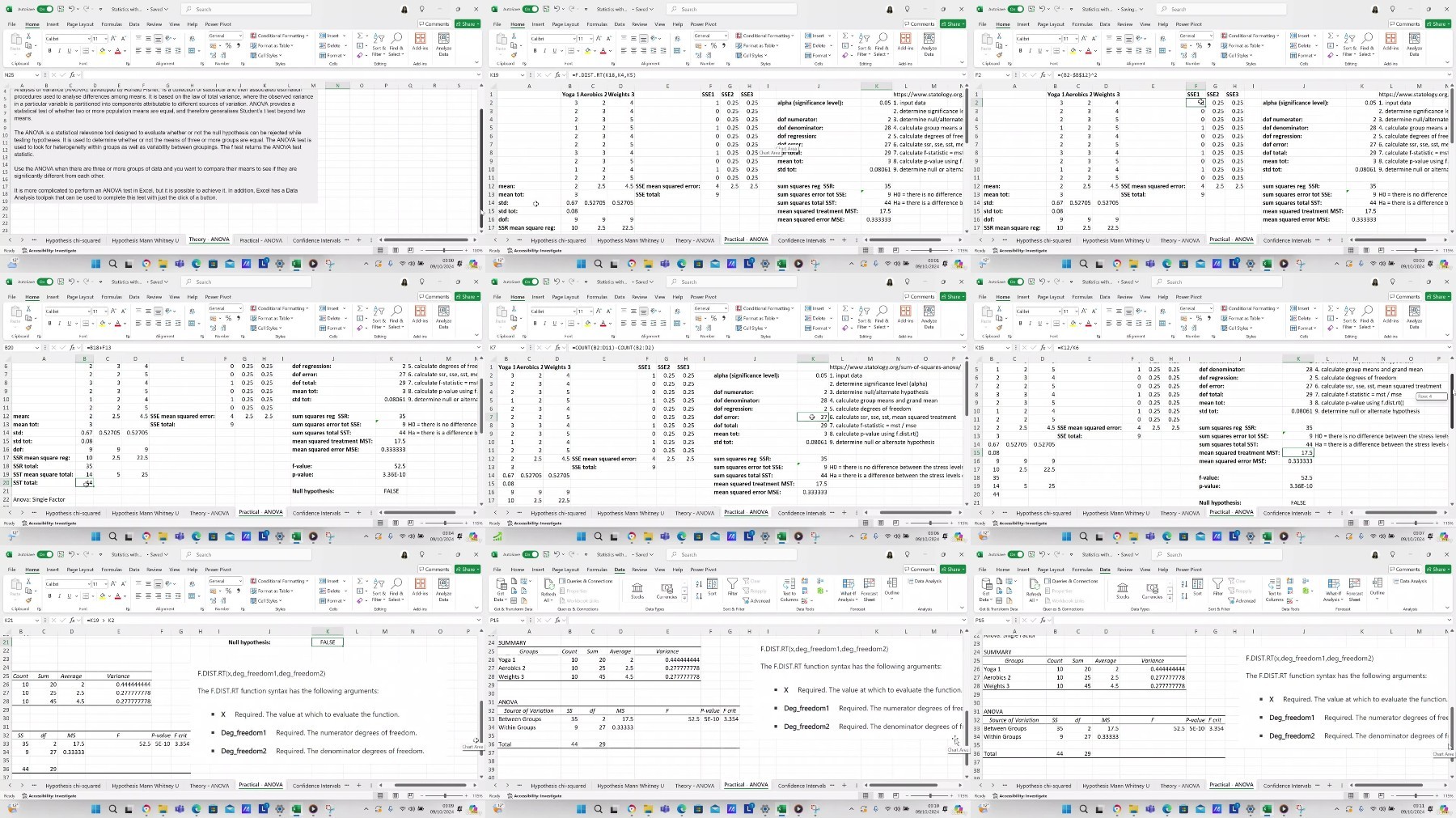Click the zoom slider in K15 status bar
Viewport: 1456px width, 818px height.
[x=1416, y=523]
